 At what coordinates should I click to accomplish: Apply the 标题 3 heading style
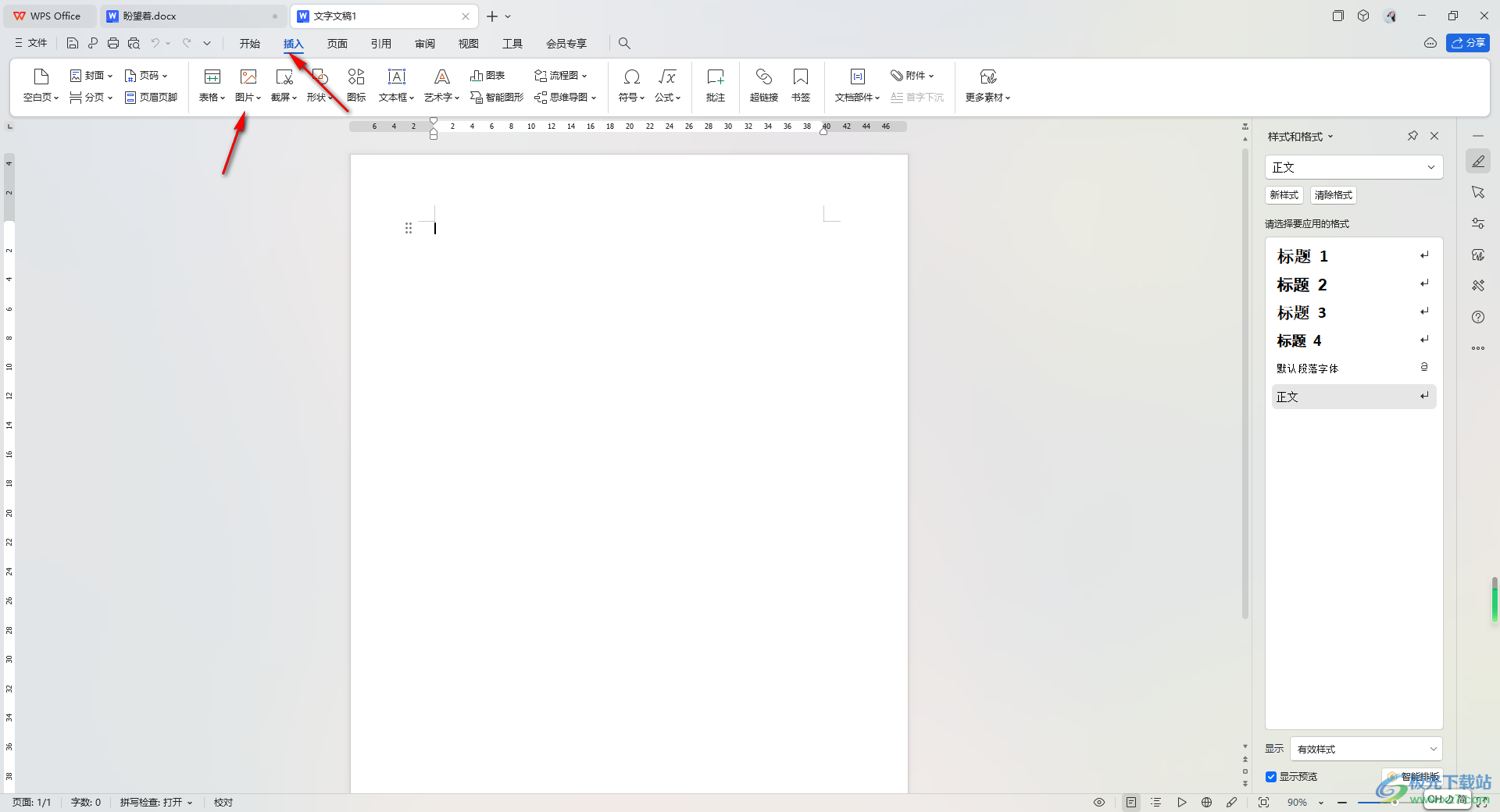(x=1353, y=312)
